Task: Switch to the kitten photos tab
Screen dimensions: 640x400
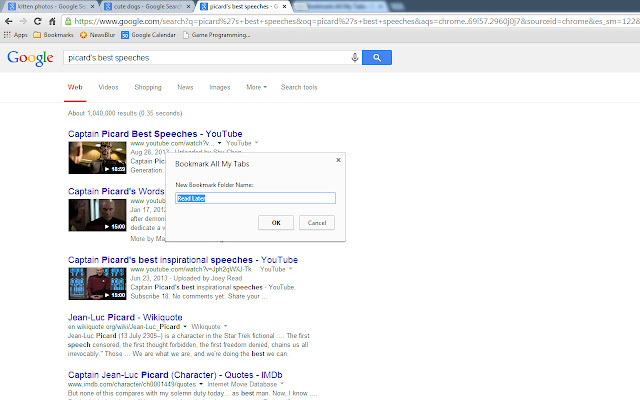Action: tap(51, 7)
